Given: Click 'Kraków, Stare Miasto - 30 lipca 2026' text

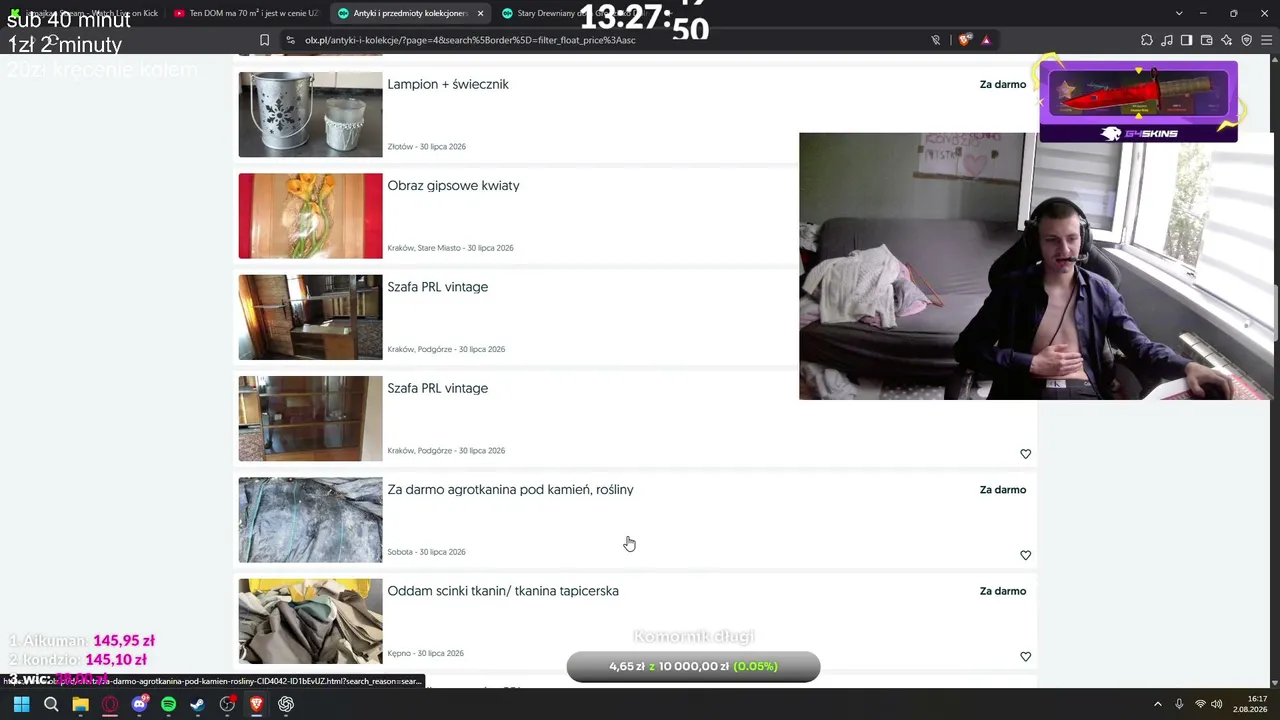Looking at the screenshot, I should click(x=450, y=248).
